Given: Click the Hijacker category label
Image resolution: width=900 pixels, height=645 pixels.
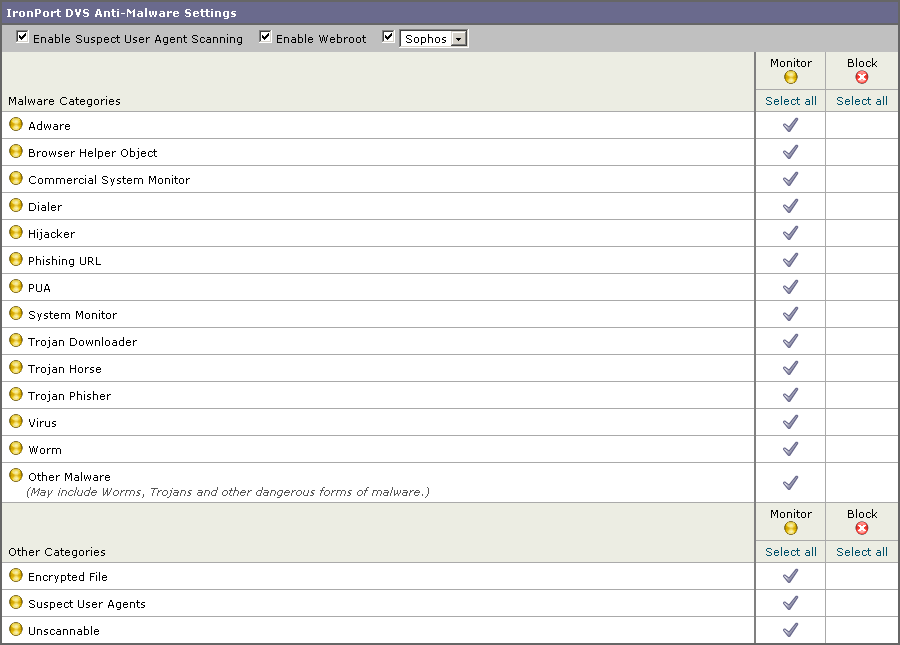Looking at the screenshot, I should (x=52, y=234).
